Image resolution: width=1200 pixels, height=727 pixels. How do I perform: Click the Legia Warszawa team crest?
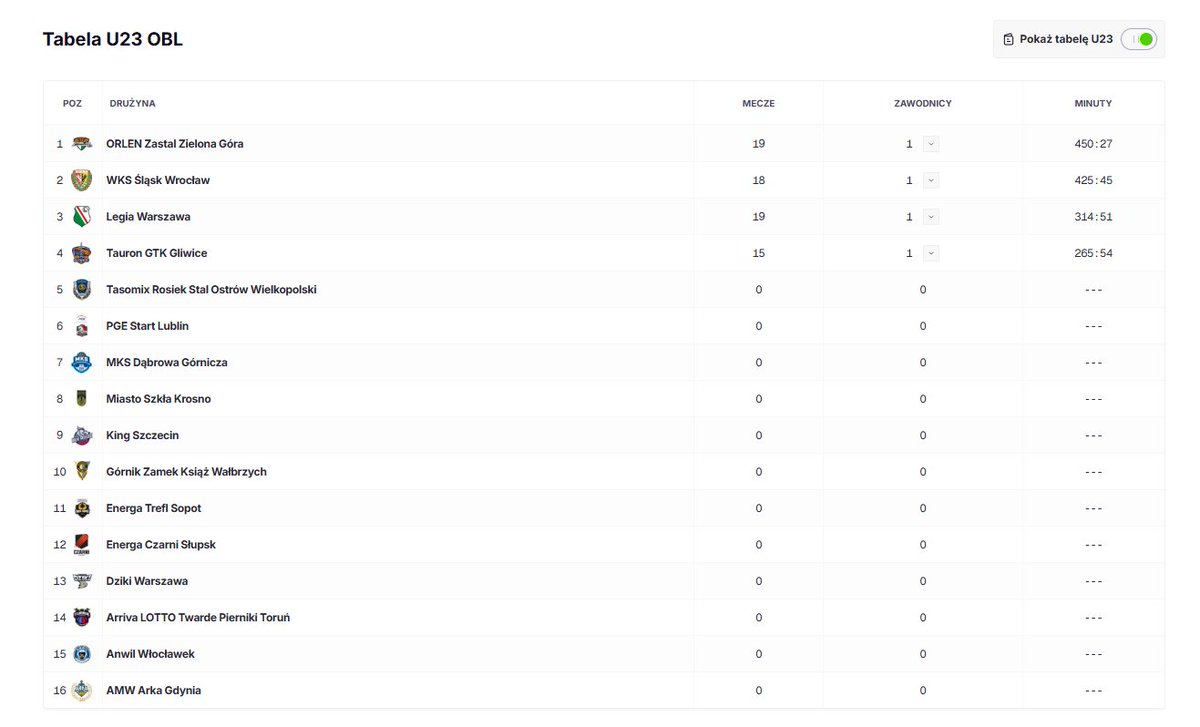coord(82,217)
